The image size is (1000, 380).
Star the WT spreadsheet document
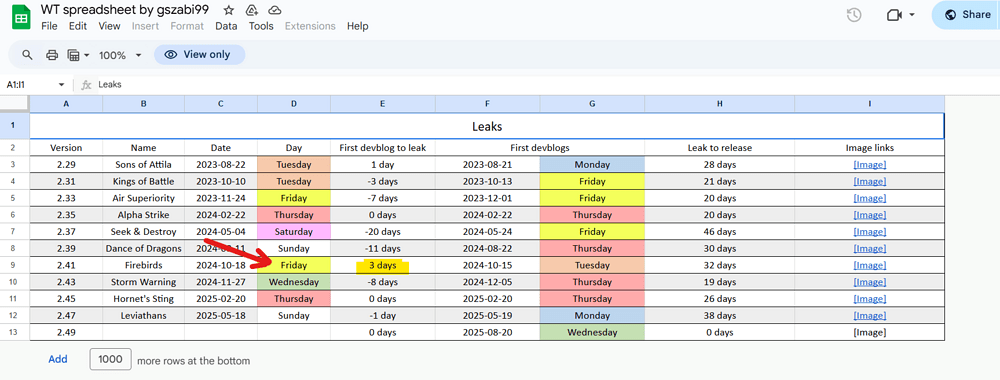tap(229, 10)
